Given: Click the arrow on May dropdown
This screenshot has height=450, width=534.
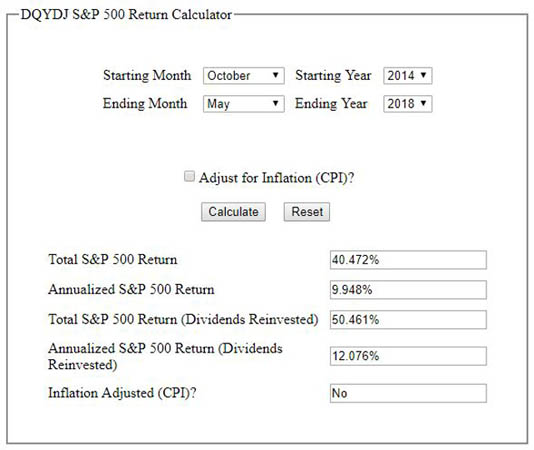Looking at the screenshot, I should coord(276,103).
